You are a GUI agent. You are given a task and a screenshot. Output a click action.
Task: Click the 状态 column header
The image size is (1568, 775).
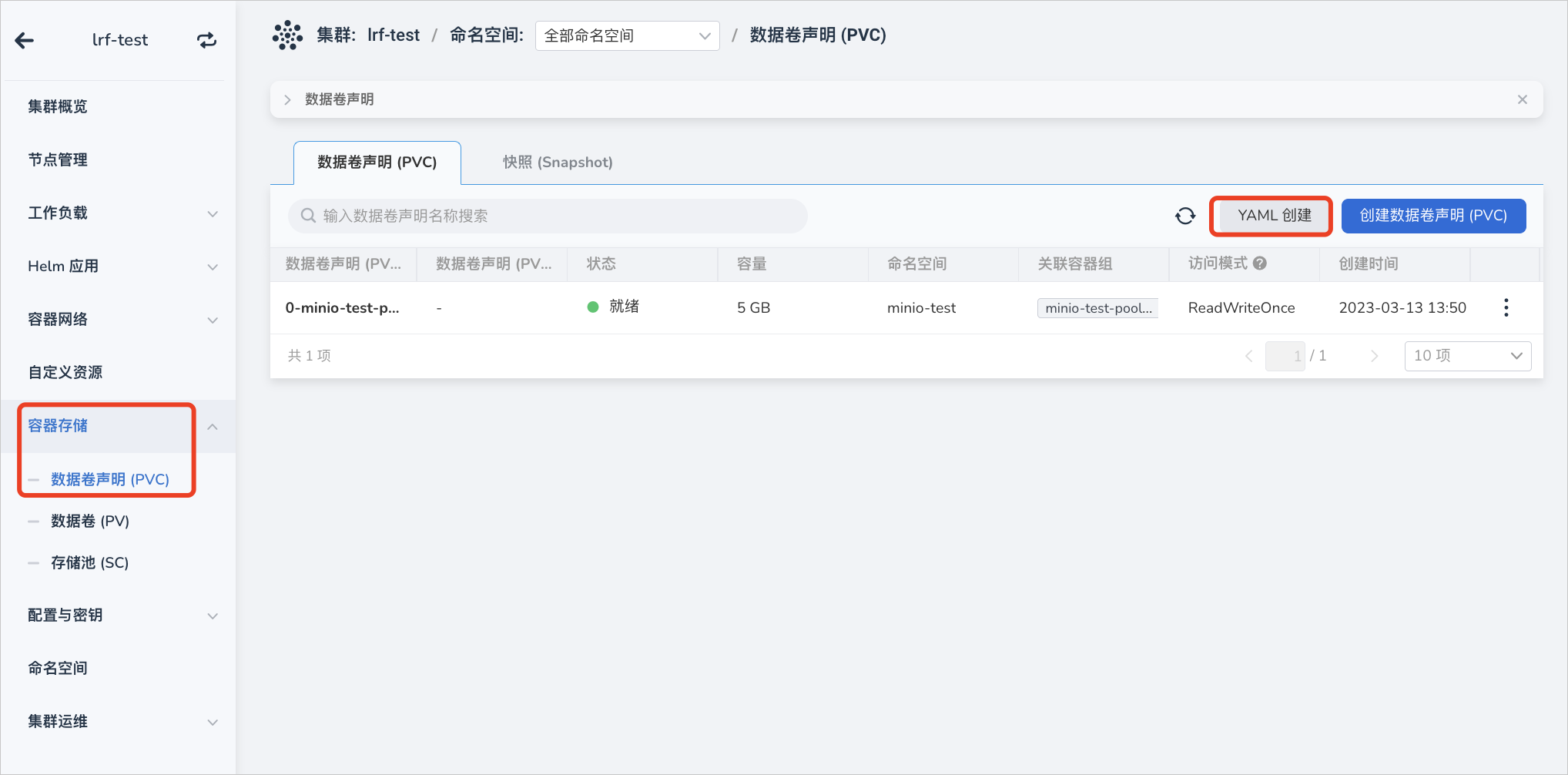601,263
